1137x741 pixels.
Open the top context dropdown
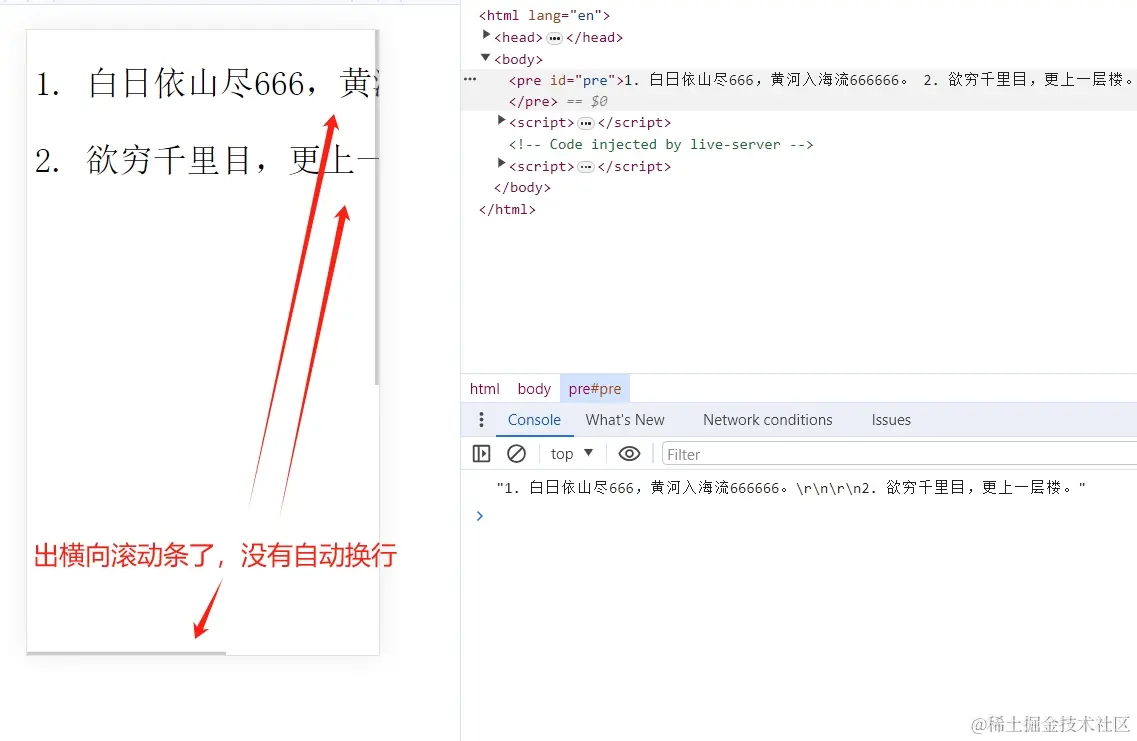click(571, 454)
